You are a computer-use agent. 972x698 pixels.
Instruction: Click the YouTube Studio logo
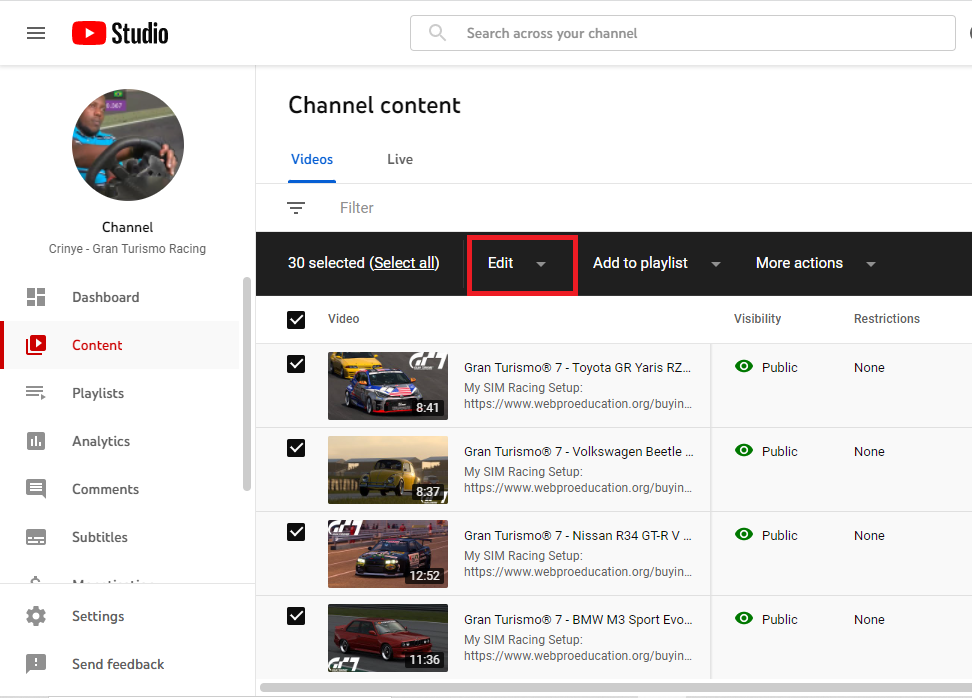click(x=120, y=33)
